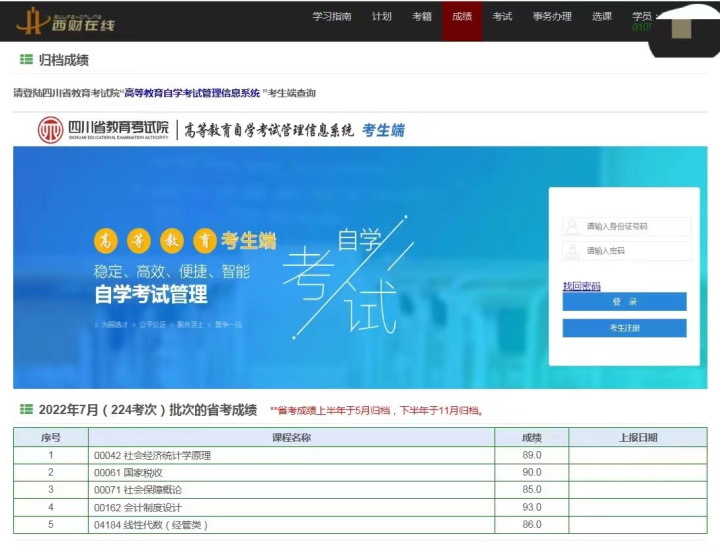Image resolution: width=720 pixels, height=545 pixels.
Task: Click the 找回密码 link
Action: click(582, 286)
